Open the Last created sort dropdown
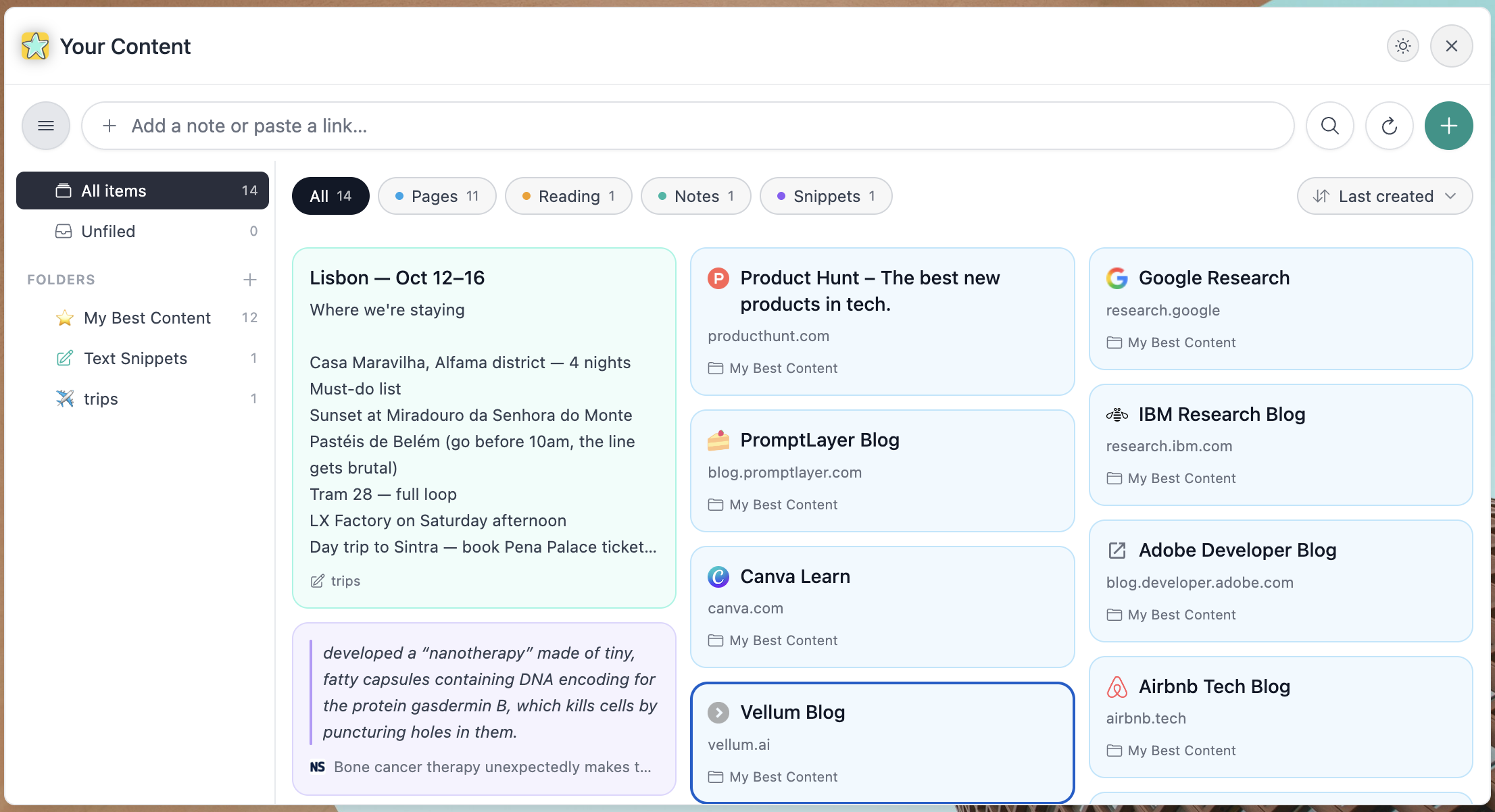This screenshot has height=812, width=1495. pyautogui.click(x=1385, y=196)
